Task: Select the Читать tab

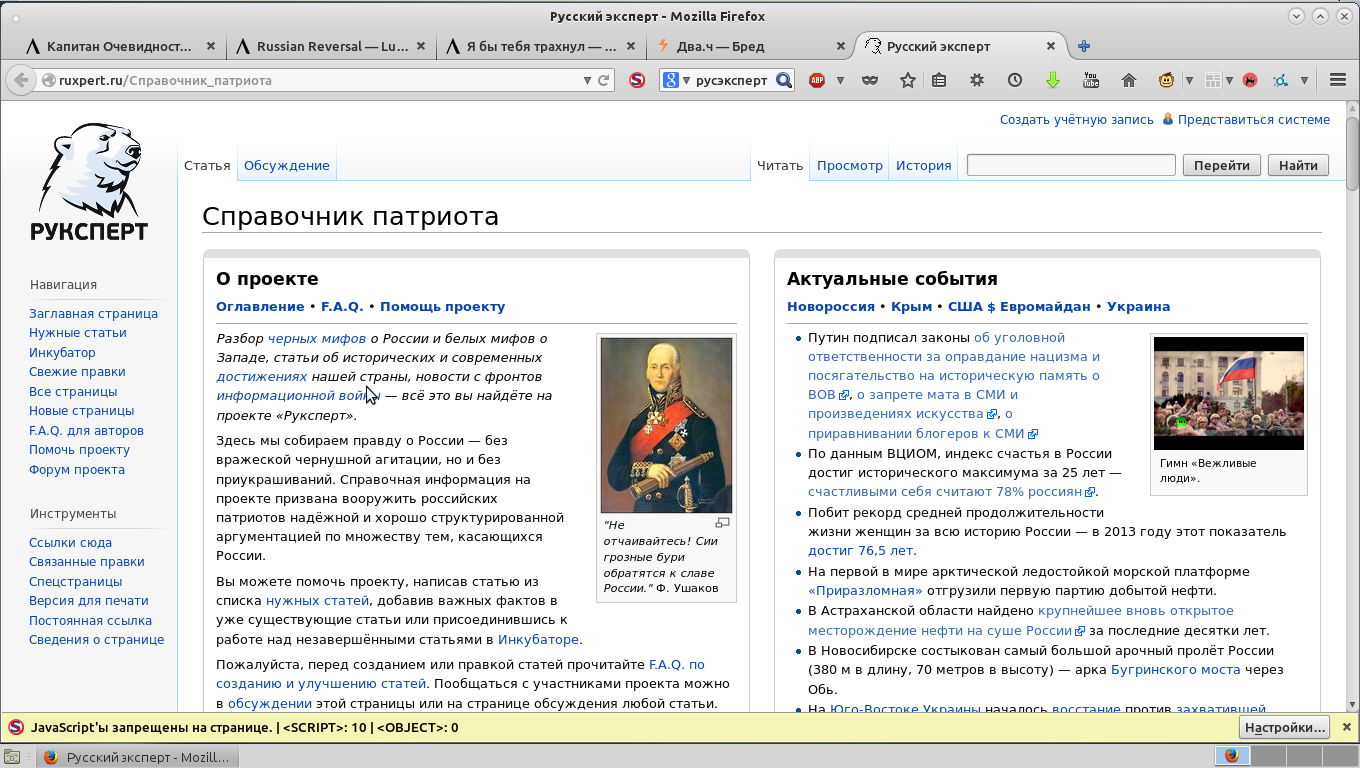Action: tap(780, 165)
